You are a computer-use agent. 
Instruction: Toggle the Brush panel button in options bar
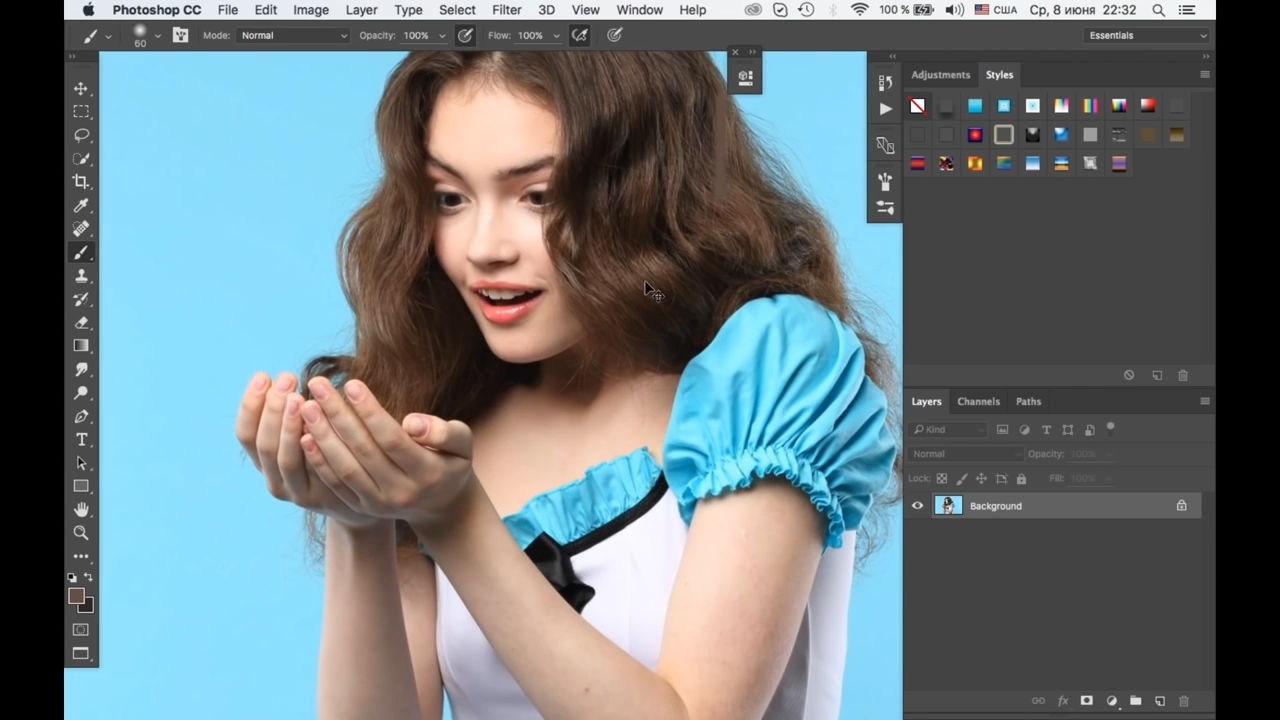click(180, 35)
